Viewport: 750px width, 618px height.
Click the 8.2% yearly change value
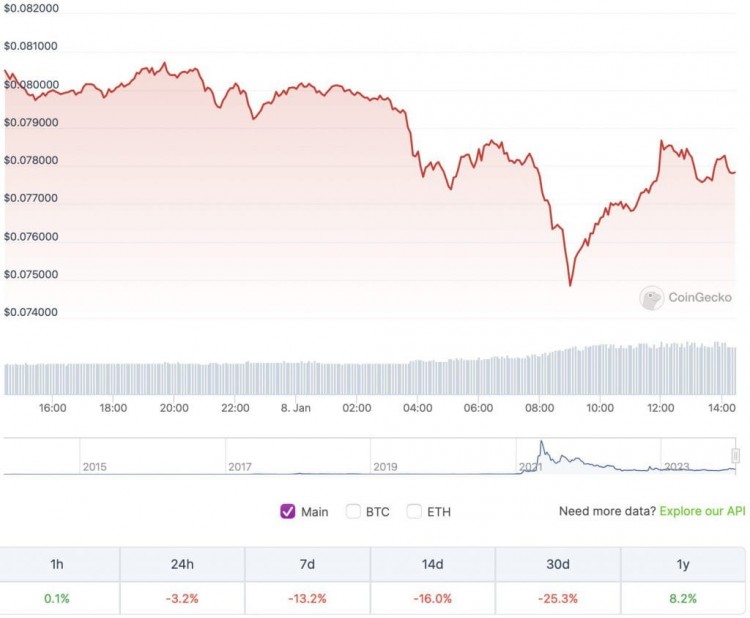point(682,598)
